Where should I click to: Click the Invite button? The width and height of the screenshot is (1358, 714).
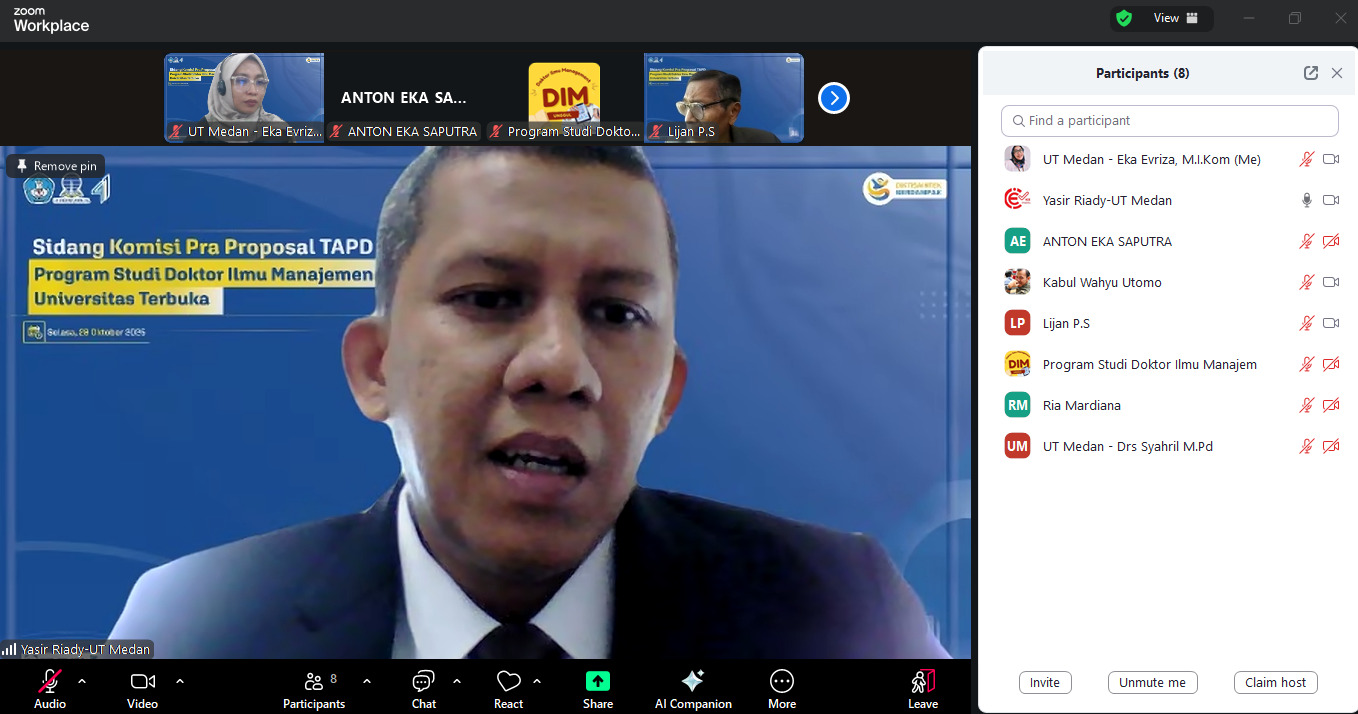pos(1045,682)
